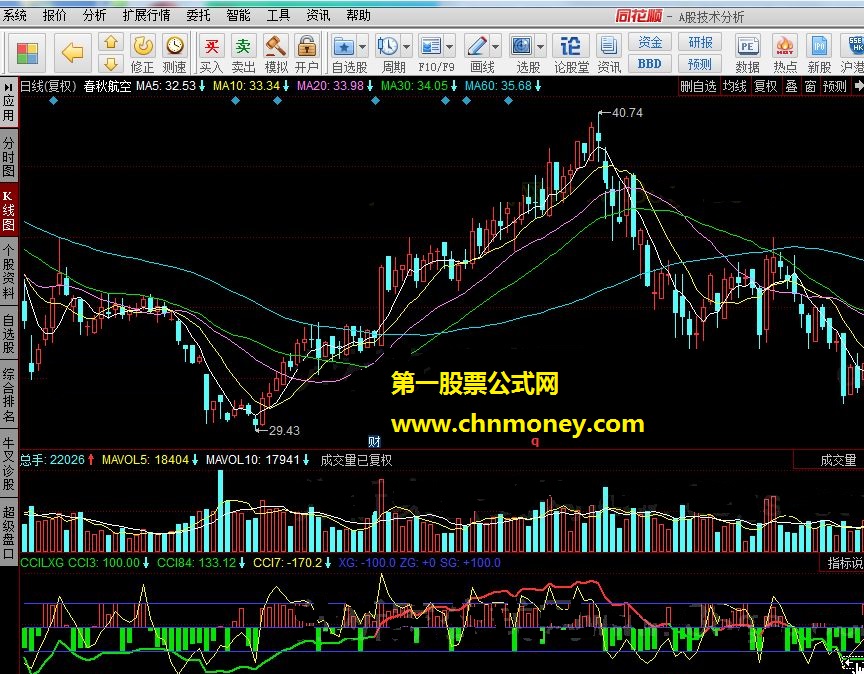864x674 pixels.
Task: Open the 数据 PE data icon
Action: coord(747,46)
